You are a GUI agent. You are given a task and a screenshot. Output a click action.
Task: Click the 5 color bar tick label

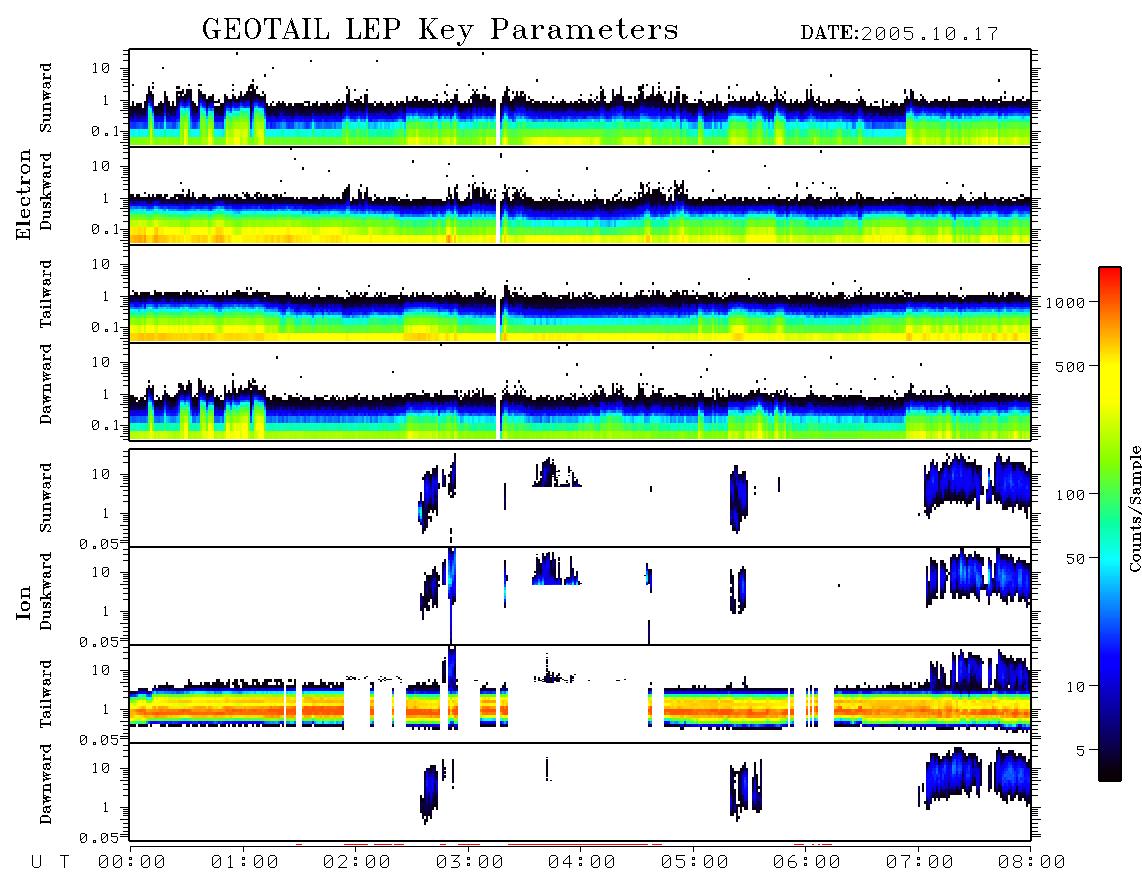[x=1081, y=751]
